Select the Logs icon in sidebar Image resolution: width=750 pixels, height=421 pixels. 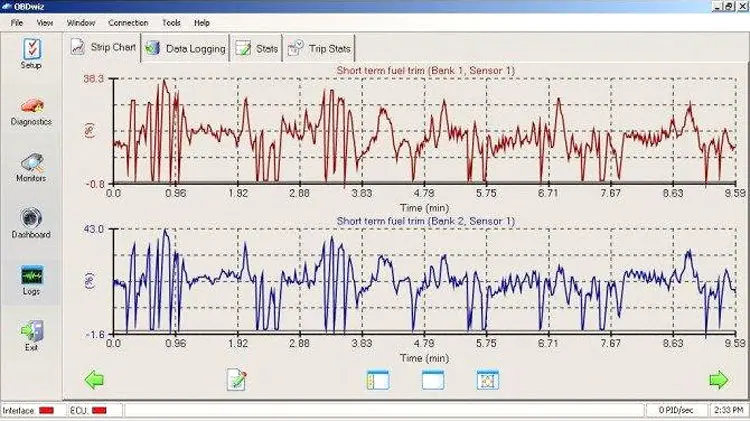(x=32, y=280)
